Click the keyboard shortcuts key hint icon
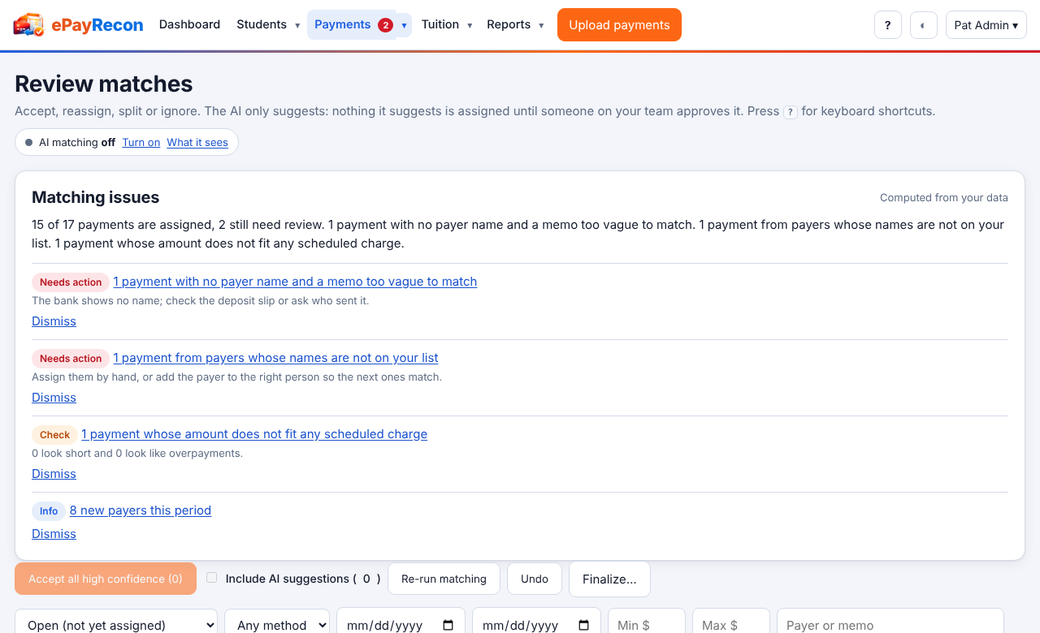Viewport: 1040px width, 633px height. point(790,112)
